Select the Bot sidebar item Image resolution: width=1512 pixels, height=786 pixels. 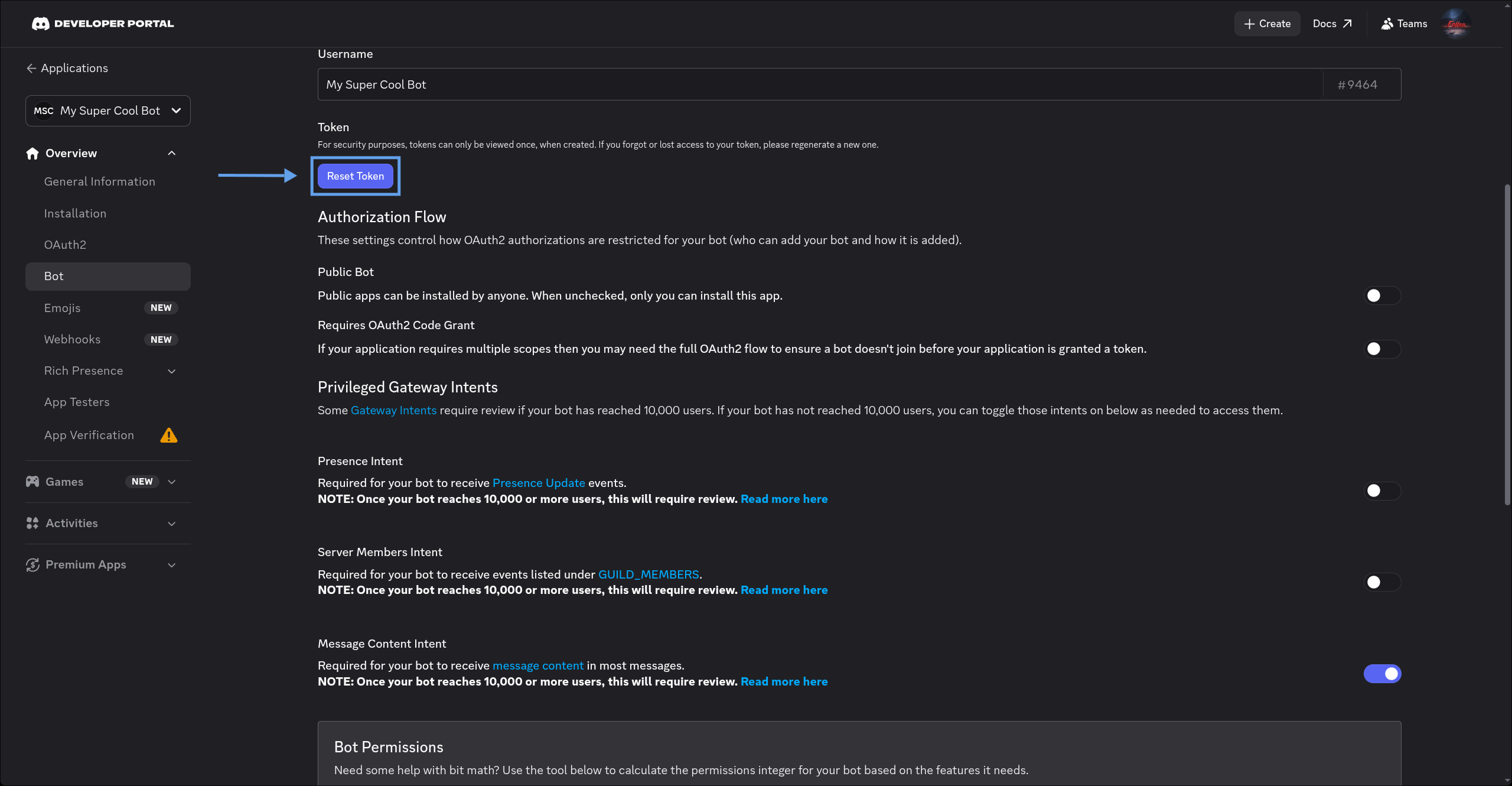[108, 277]
